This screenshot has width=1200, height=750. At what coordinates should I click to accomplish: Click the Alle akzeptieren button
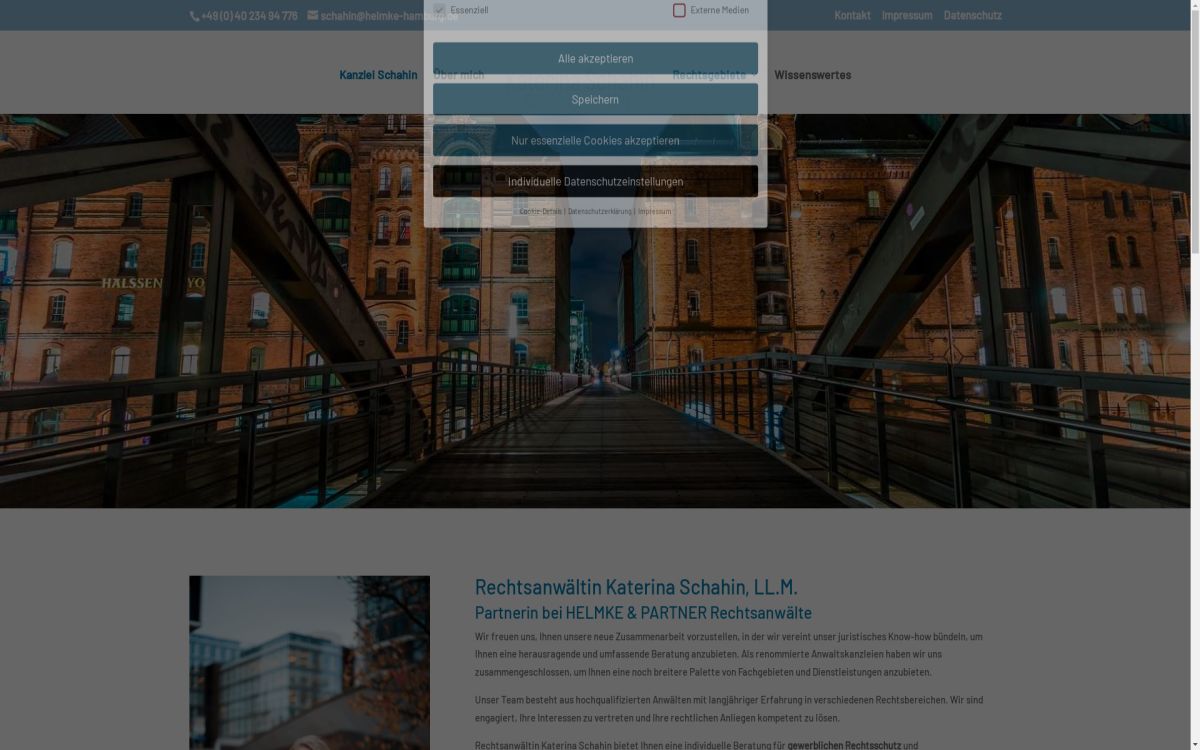coord(596,58)
